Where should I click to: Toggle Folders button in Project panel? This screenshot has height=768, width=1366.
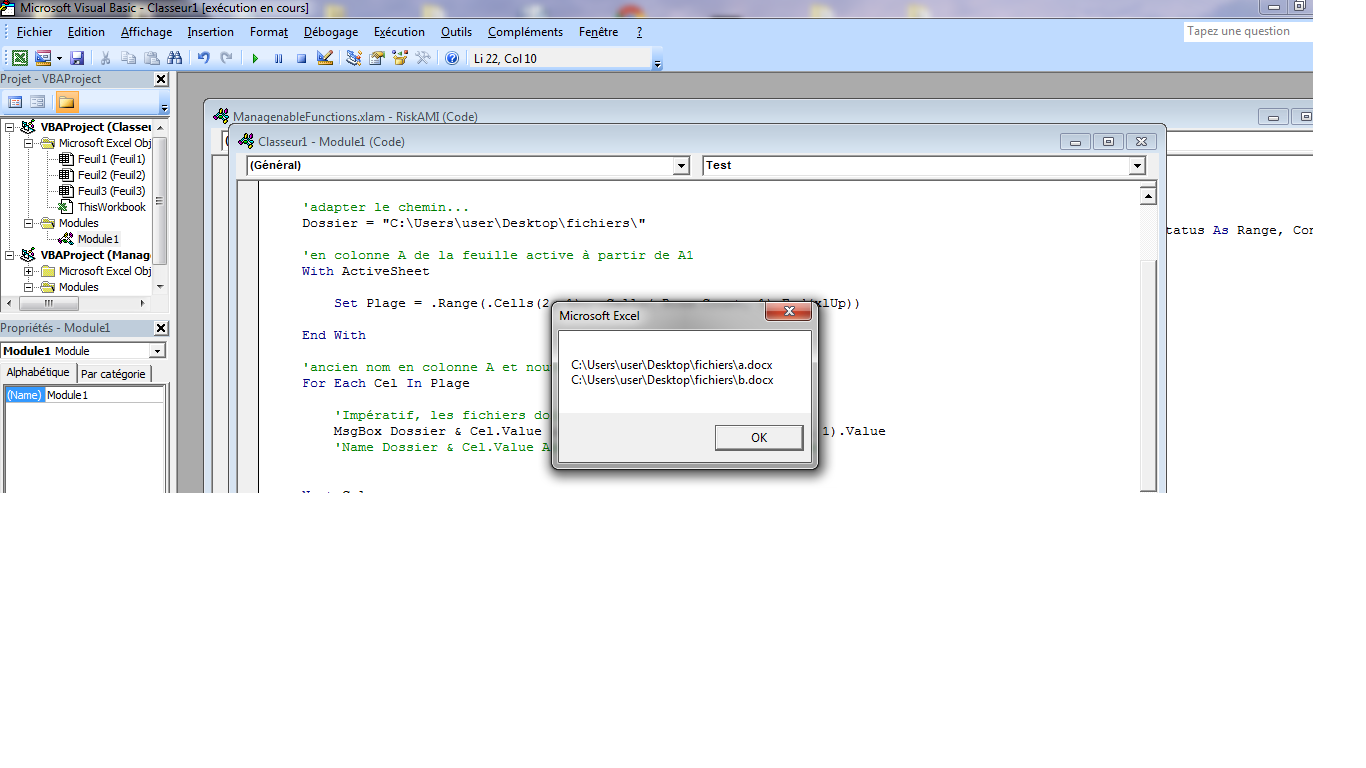[x=67, y=101]
